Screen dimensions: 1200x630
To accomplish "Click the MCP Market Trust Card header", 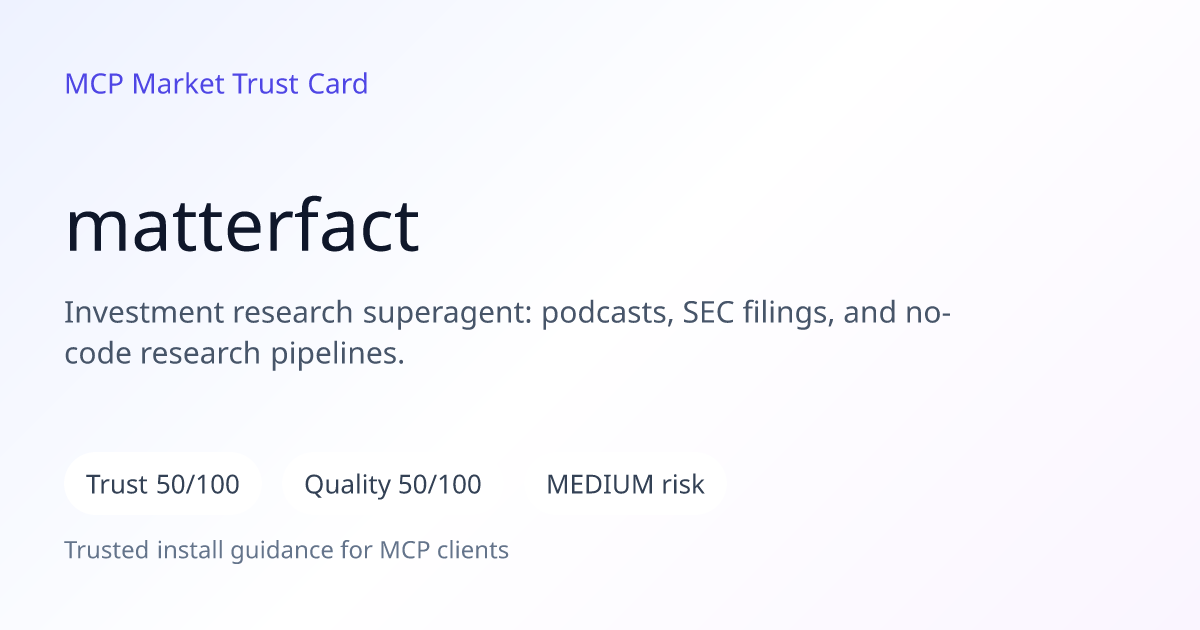I will click(216, 84).
